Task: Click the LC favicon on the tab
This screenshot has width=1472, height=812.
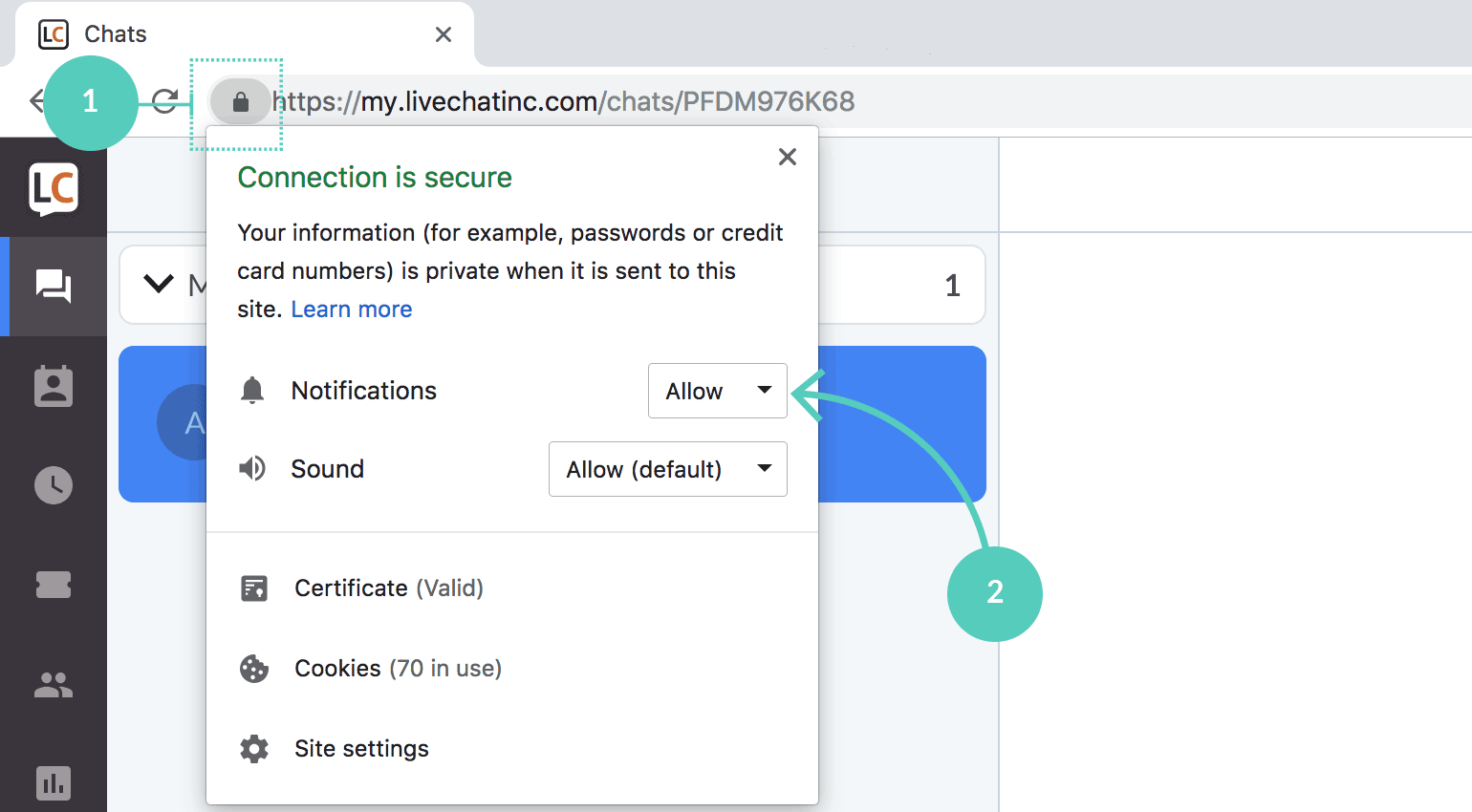Action: click(54, 34)
